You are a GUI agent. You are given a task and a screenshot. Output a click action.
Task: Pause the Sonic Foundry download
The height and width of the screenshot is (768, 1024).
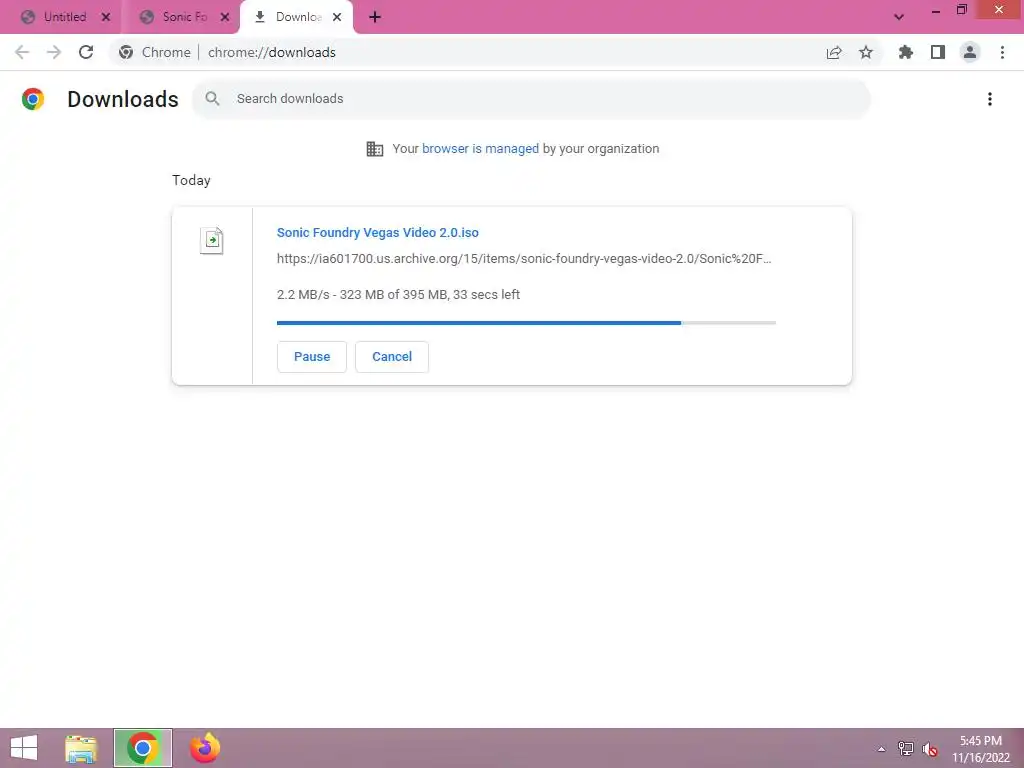point(312,357)
